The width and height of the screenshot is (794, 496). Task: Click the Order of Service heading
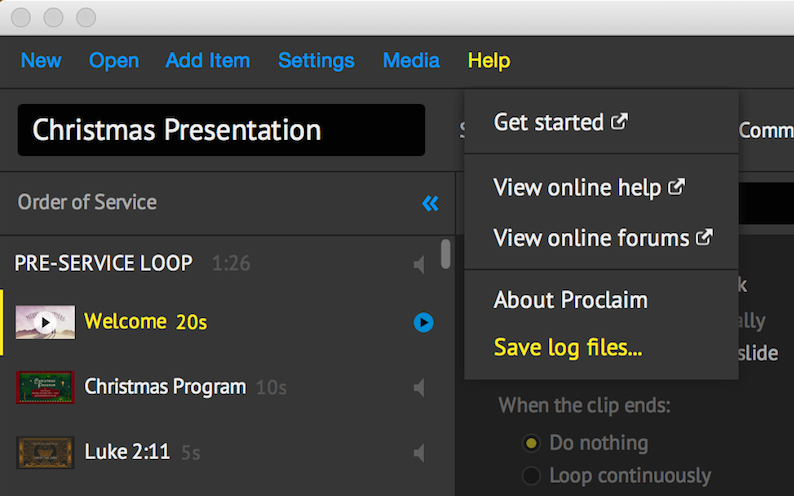pyautogui.click(x=87, y=202)
